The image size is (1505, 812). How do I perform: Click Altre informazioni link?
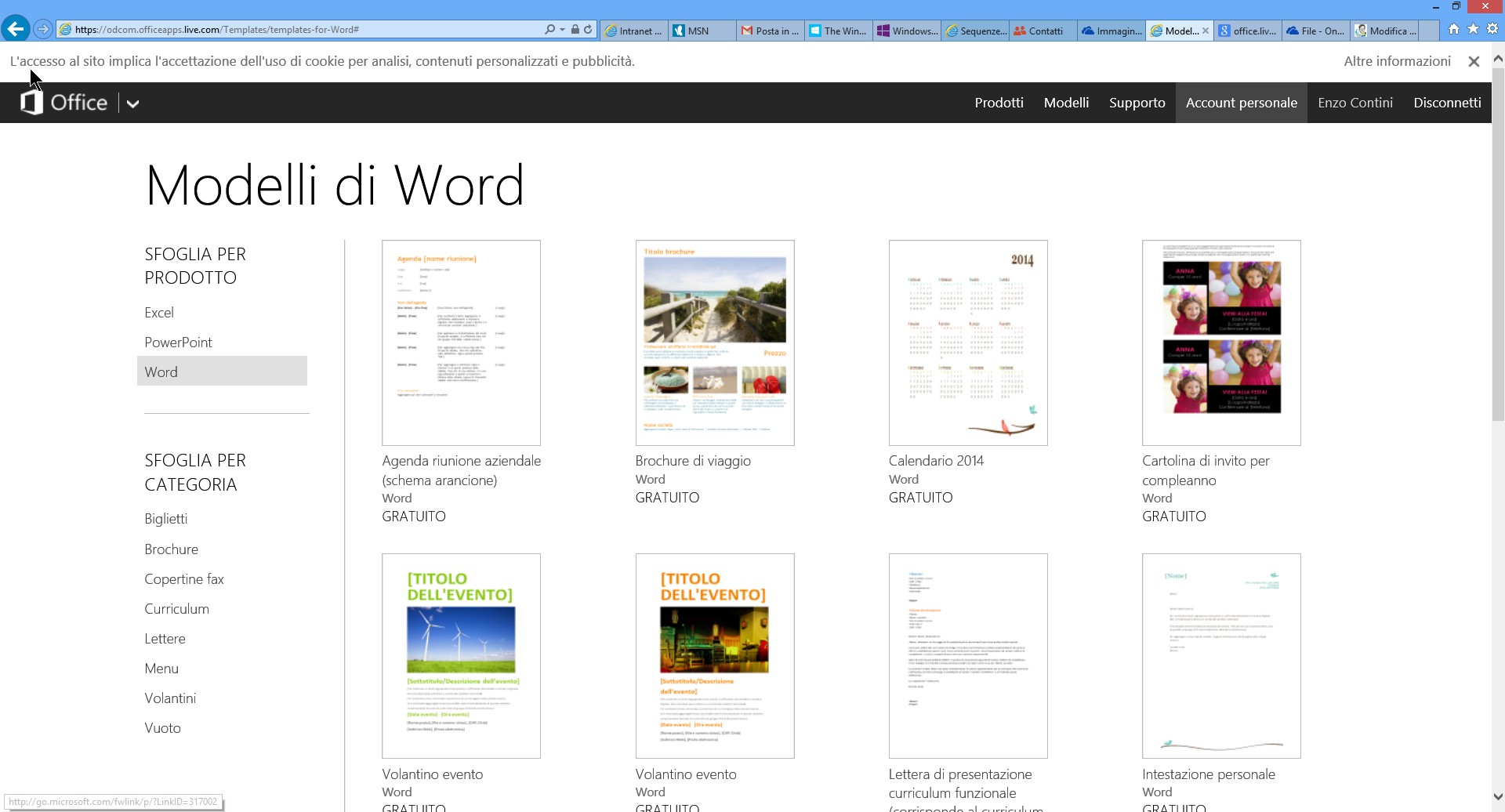coord(1397,61)
